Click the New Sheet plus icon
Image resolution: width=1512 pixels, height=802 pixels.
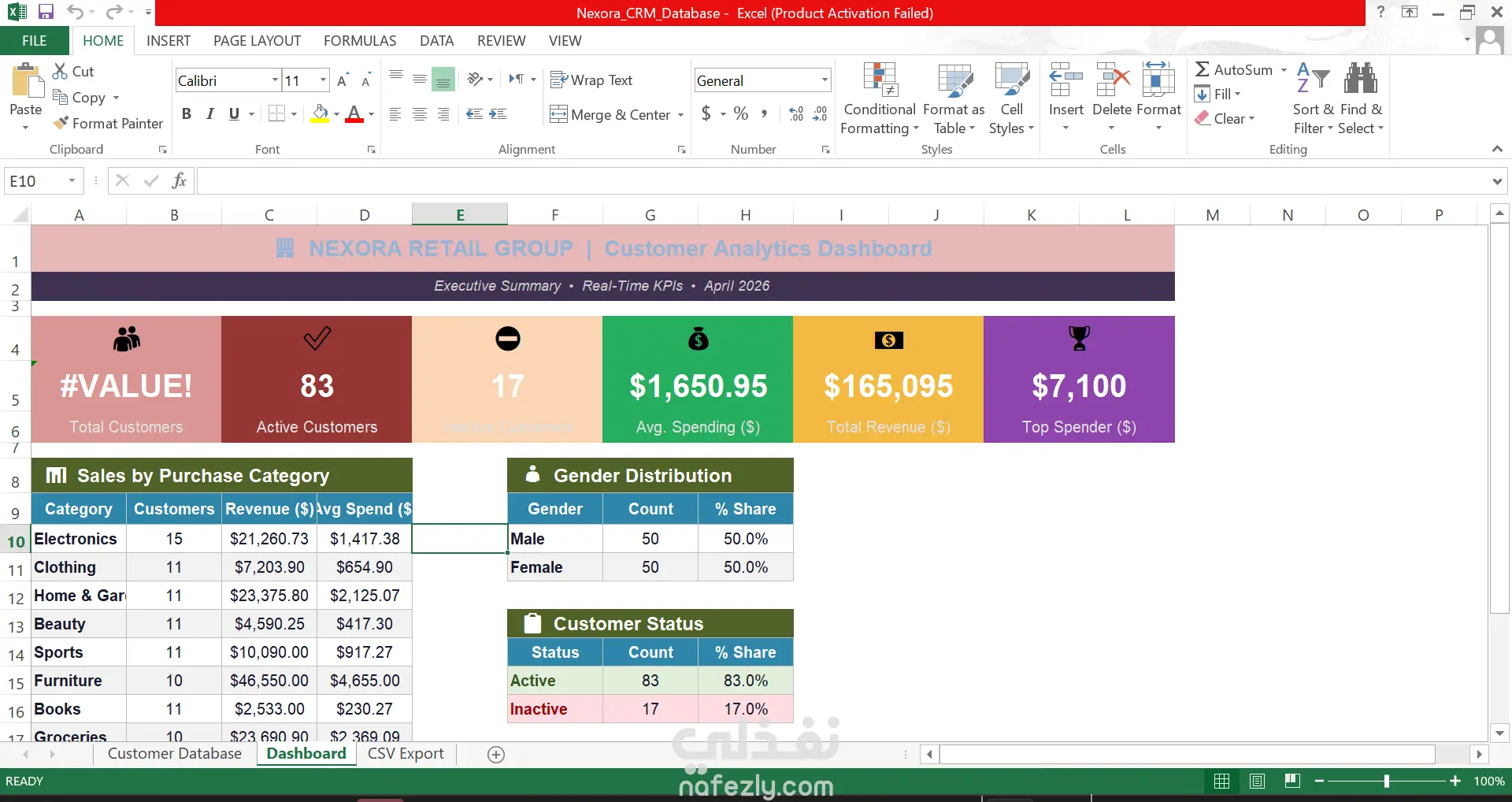tap(496, 755)
